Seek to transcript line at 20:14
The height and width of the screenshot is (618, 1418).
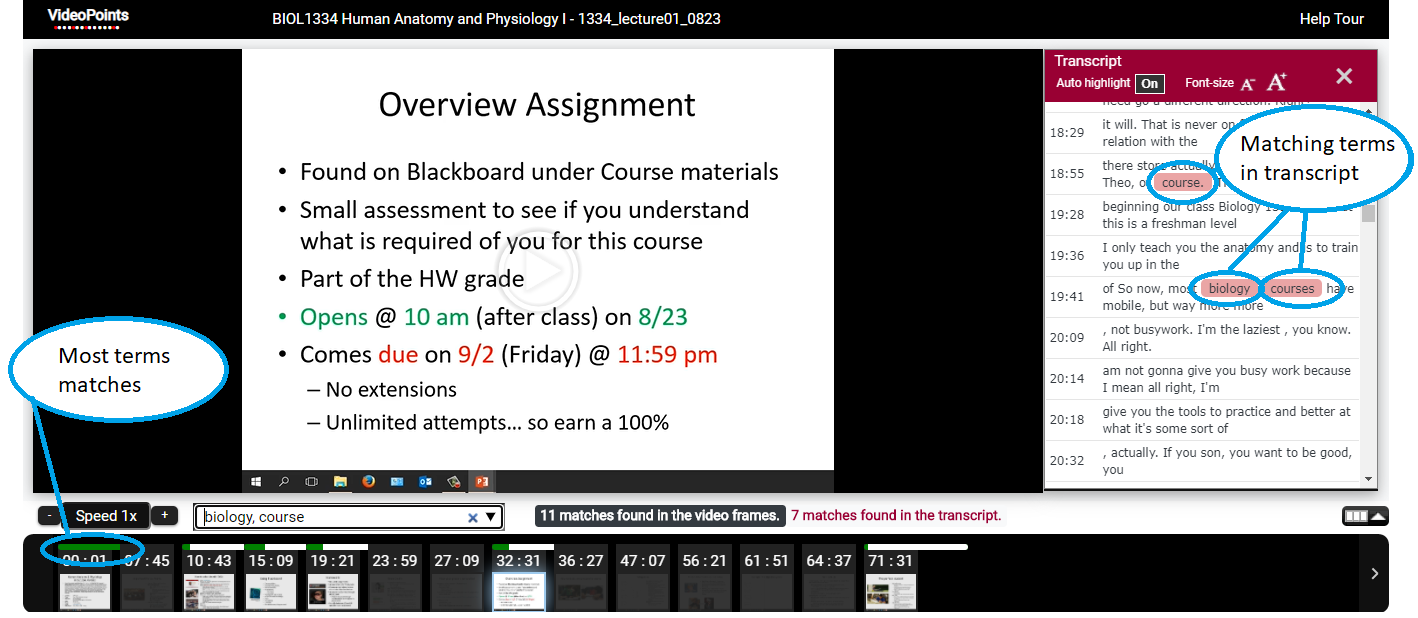click(1203, 379)
